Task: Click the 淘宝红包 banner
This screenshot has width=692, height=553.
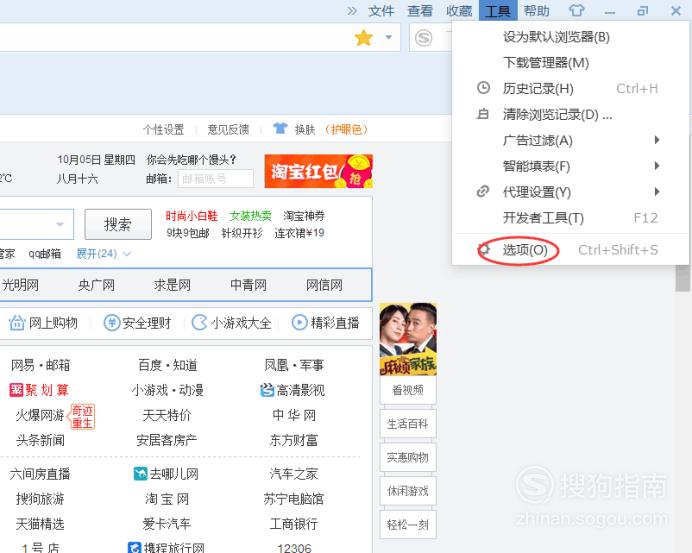Action: pyautogui.click(x=319, y=171)
